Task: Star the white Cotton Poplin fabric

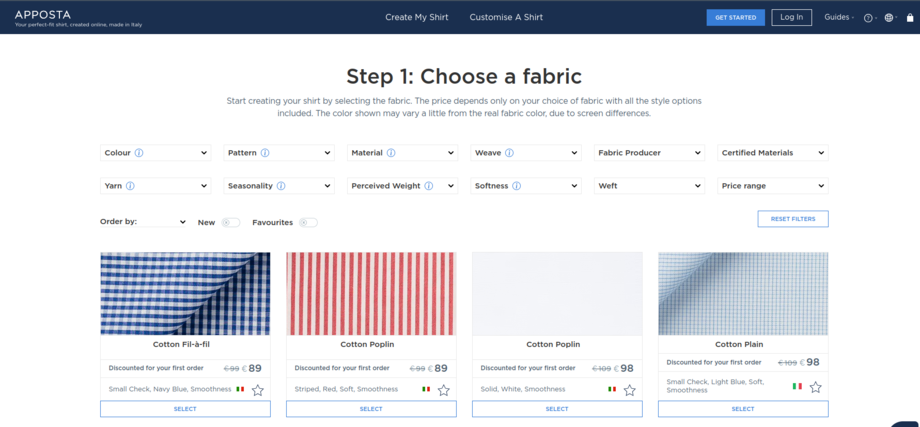Action: click(x=629, y=390)
